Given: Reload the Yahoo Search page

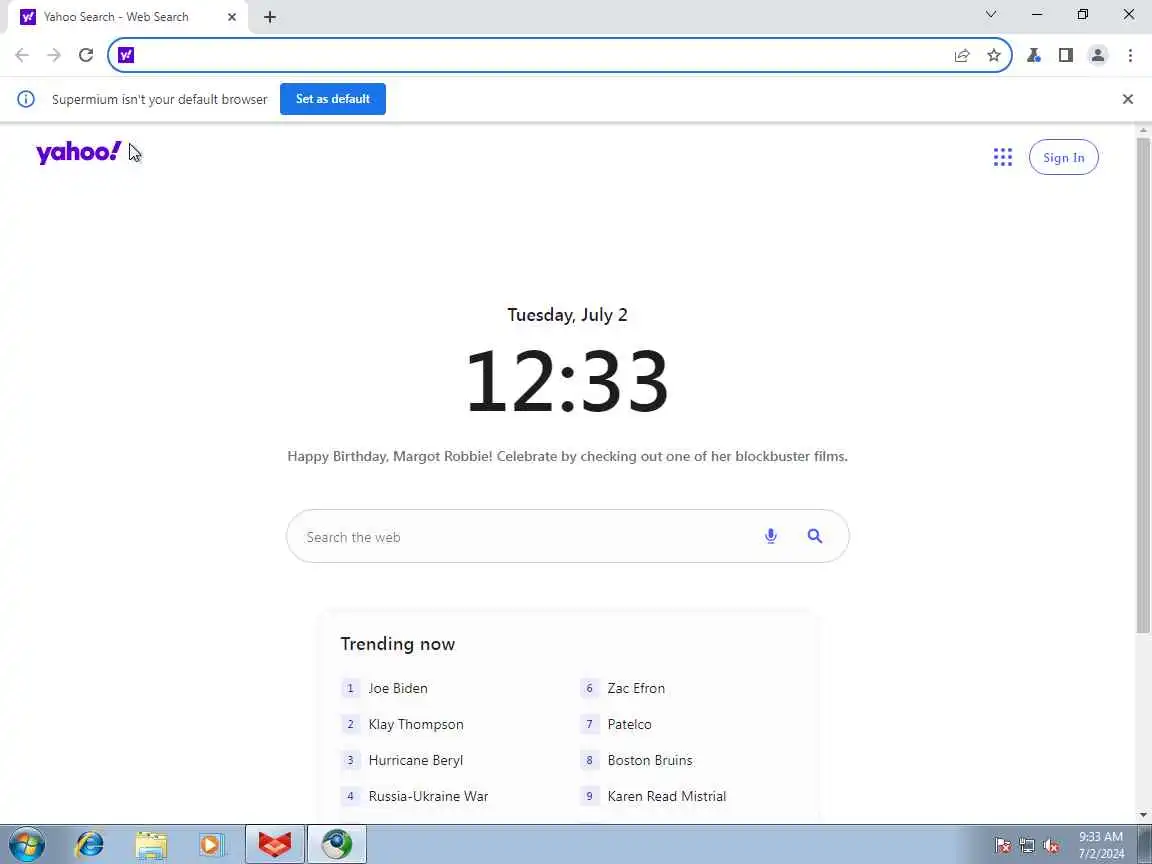Looking at the screenshot, I should tap(86, 55).
